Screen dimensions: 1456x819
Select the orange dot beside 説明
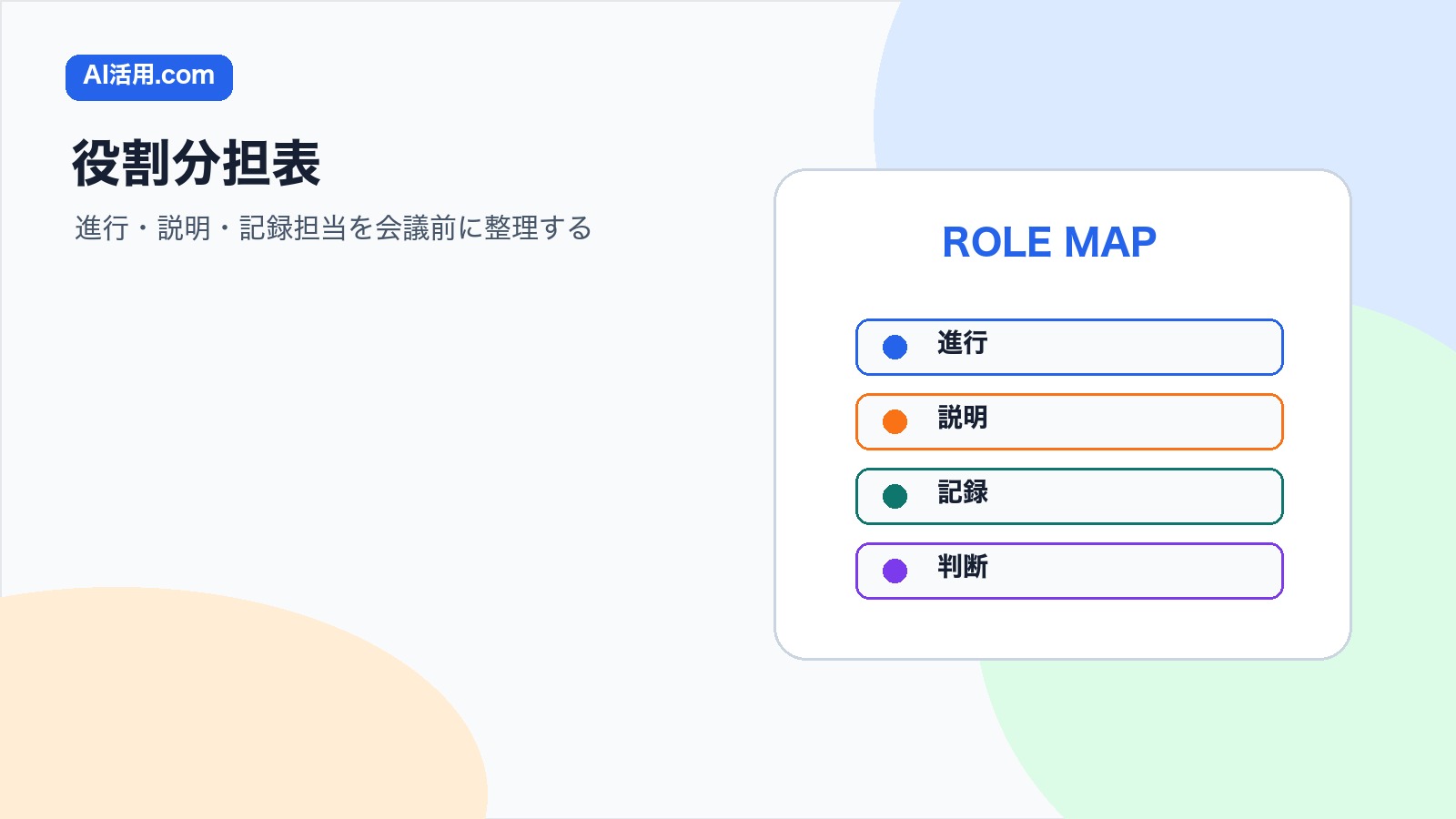click(x=895, y=421)
